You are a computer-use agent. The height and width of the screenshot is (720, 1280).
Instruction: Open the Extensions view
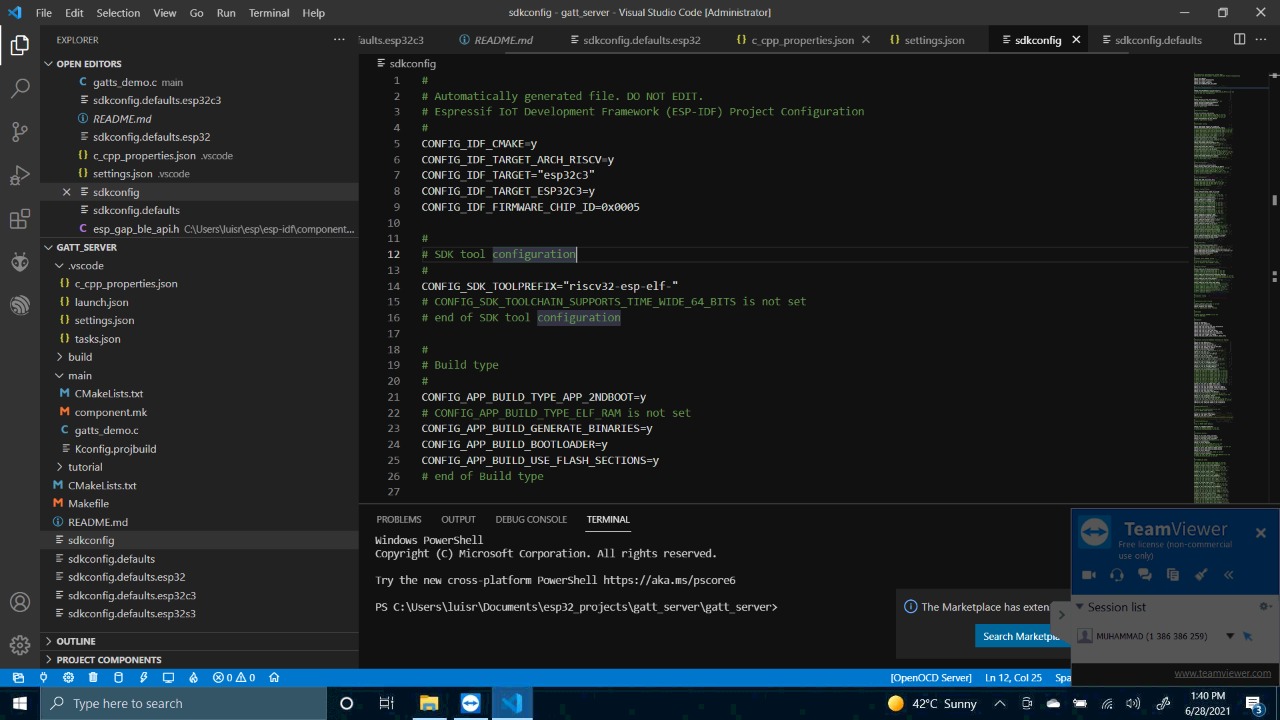coord(20,220)
